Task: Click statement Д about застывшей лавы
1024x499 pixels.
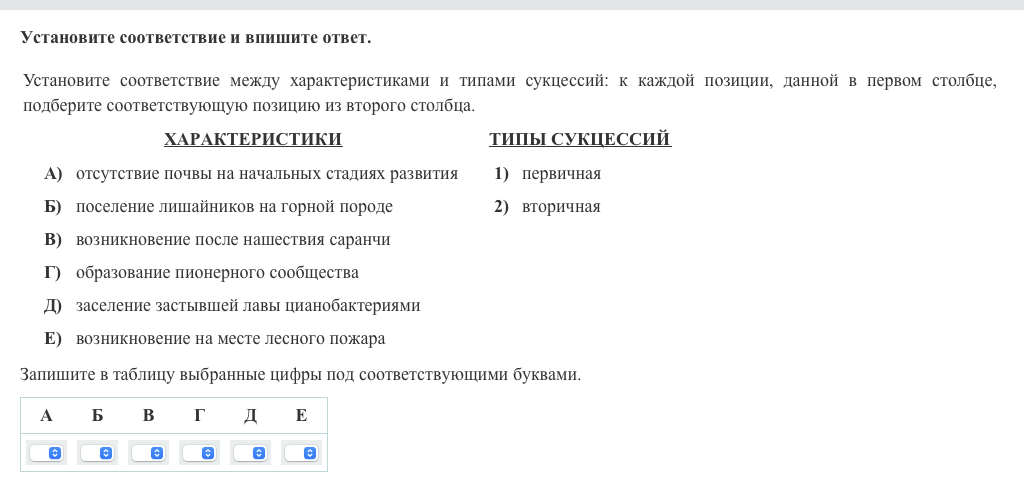Action: point(247,306)
